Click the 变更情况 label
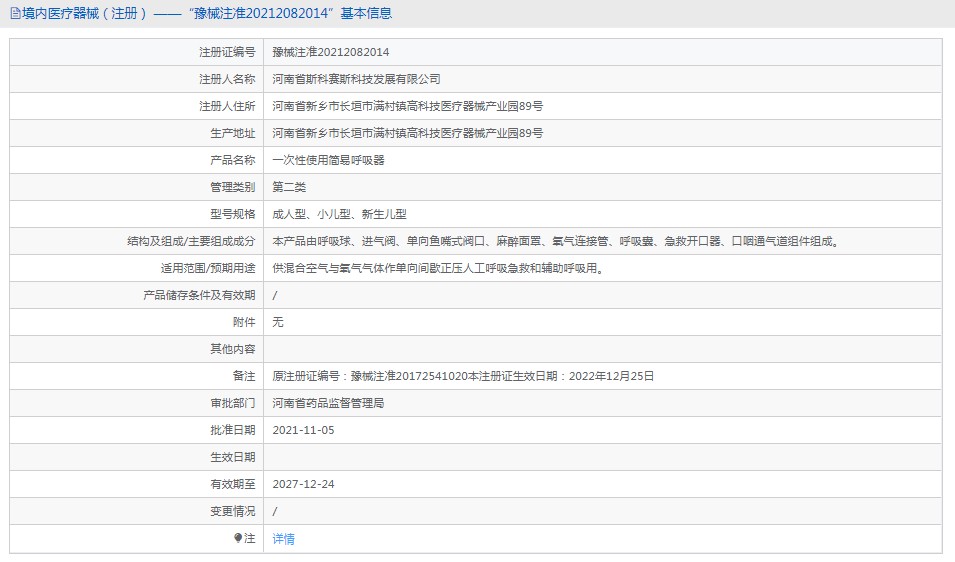The height and width of the screenshot is (562, 955). (x=233, y=511)
